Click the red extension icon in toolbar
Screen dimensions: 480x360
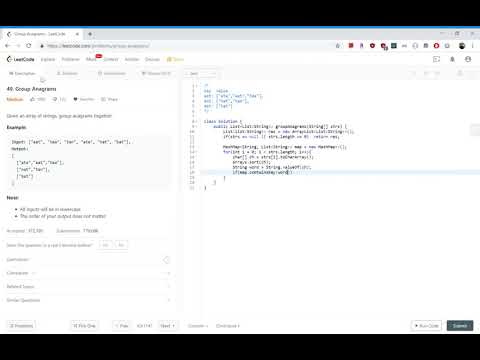pos(351,46)
